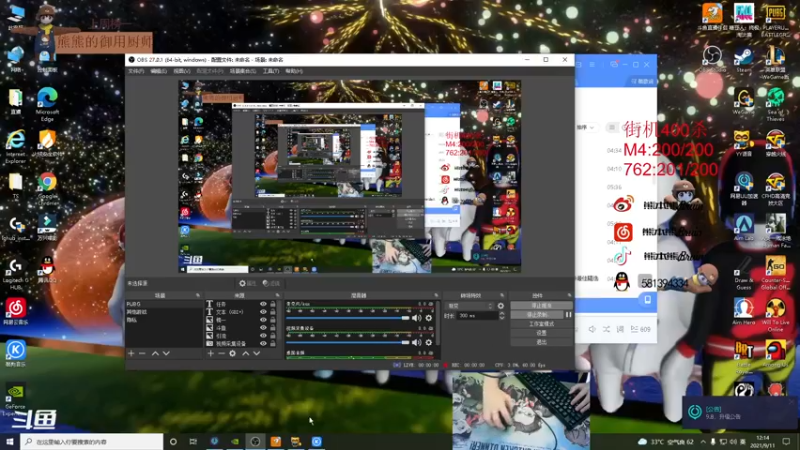The image size is (800, 450).
Task: Open the second OBS menu (编辑)
Action: coord(159,71)
